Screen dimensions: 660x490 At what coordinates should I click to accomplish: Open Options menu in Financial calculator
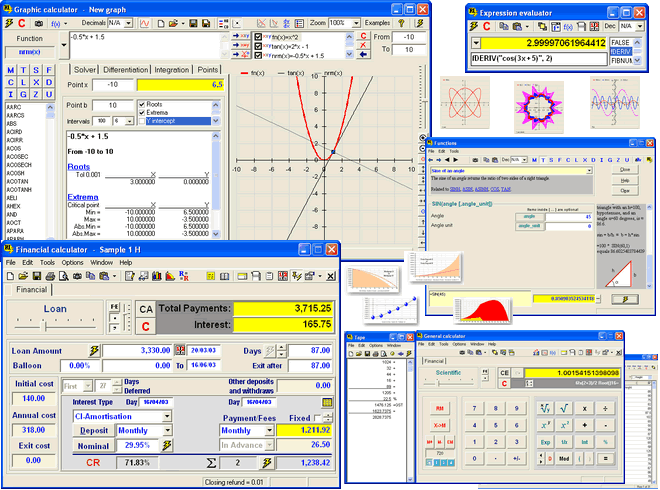[73, 262]
